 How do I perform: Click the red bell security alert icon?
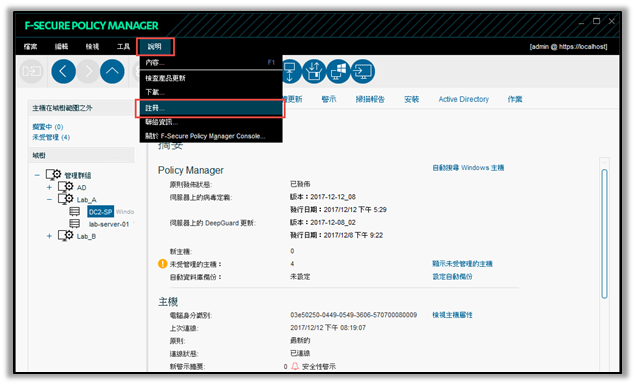[x=295, y=366]
